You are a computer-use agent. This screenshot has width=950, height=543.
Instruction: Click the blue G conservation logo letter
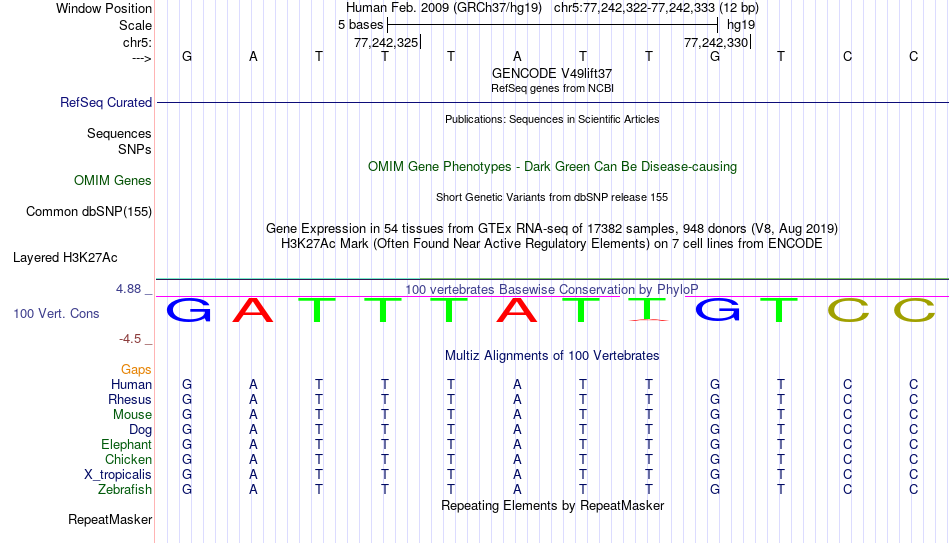(x=188, y=310)
